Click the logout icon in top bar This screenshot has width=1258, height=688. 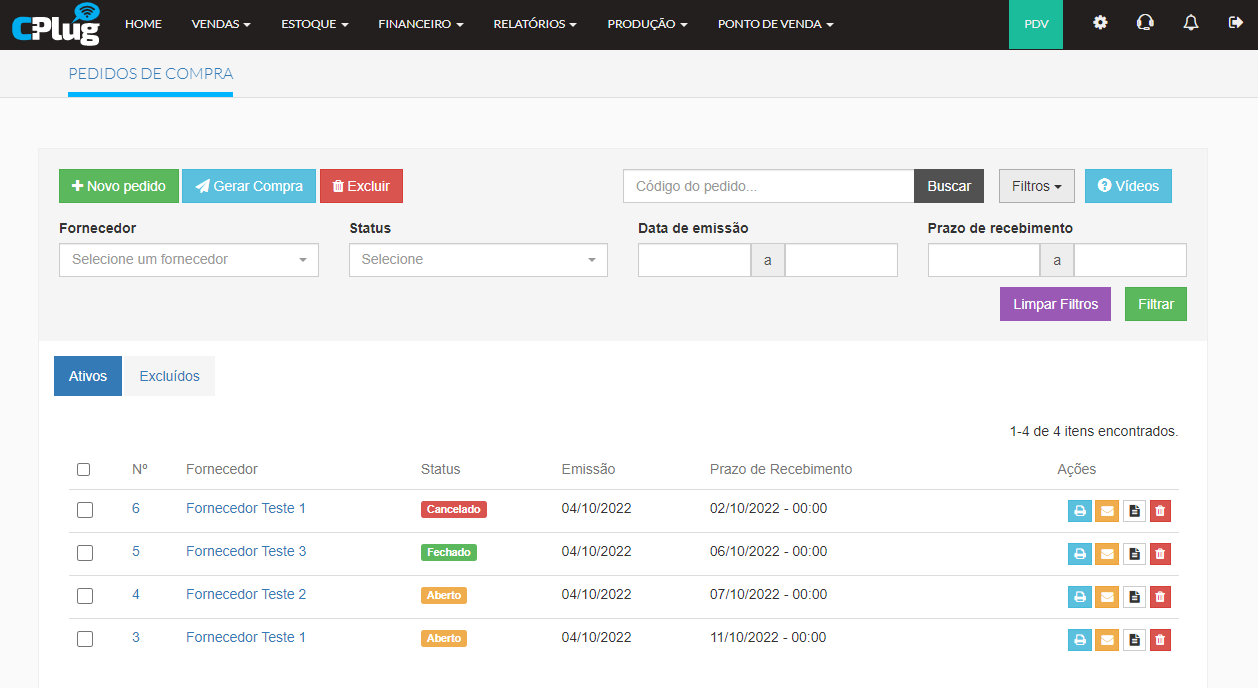1235,23
